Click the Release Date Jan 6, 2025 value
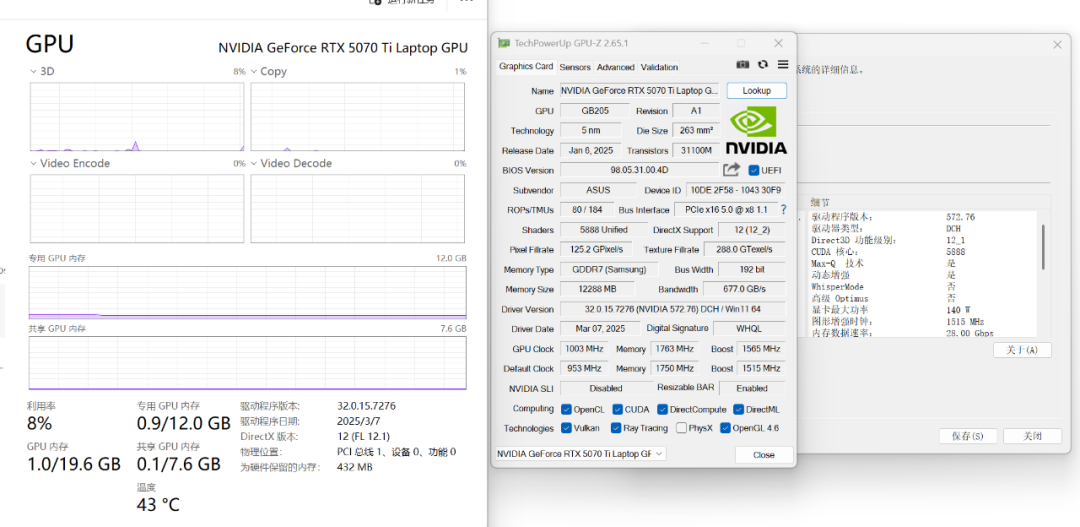Screen dimensions: 1080x527 [591, 150]
